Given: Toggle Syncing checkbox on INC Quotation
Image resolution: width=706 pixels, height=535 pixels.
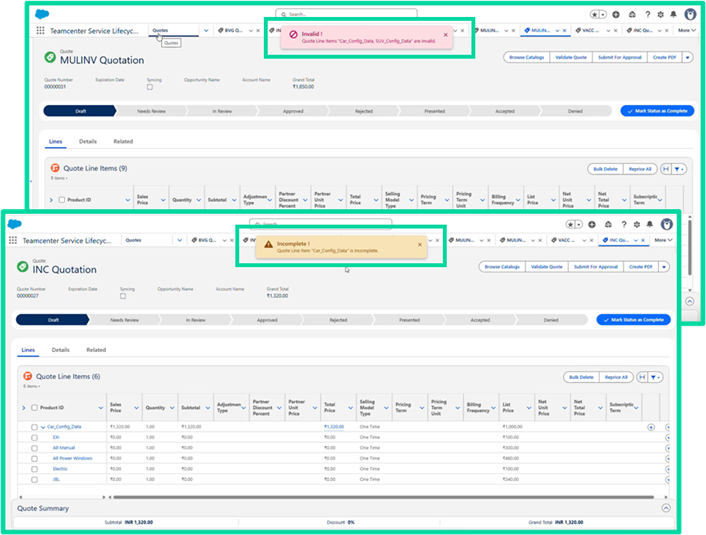Looking at the screenshot, I should tap(123, 296).
